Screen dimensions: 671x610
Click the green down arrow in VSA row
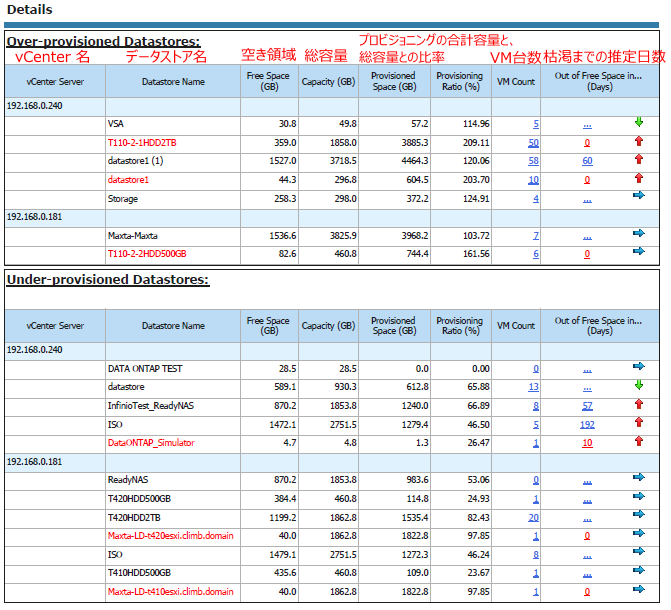(638, 122)
